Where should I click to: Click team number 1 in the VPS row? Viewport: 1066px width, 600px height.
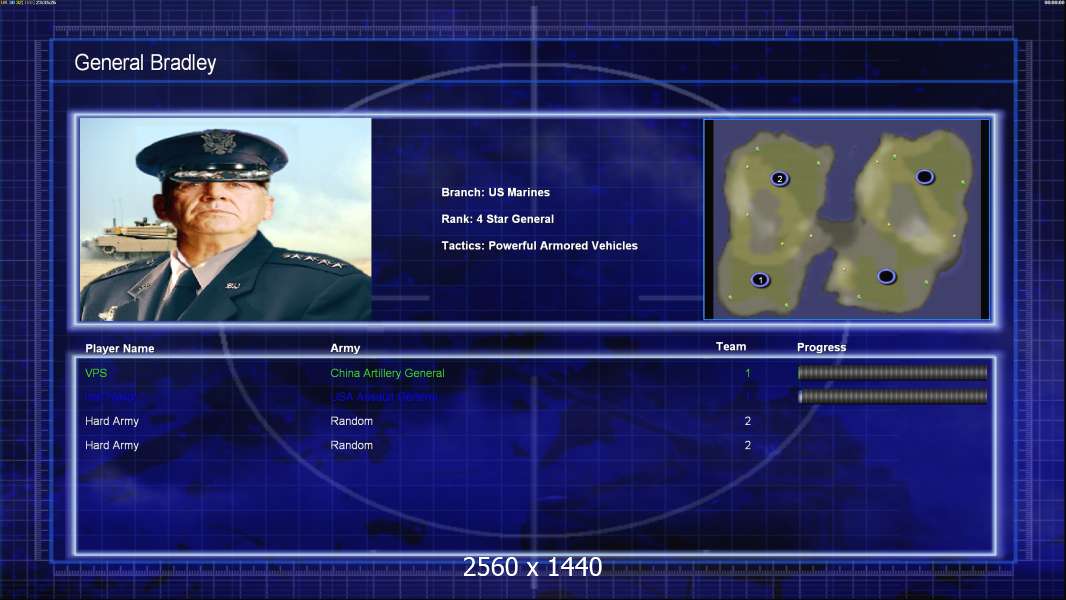tap(748, 373)
